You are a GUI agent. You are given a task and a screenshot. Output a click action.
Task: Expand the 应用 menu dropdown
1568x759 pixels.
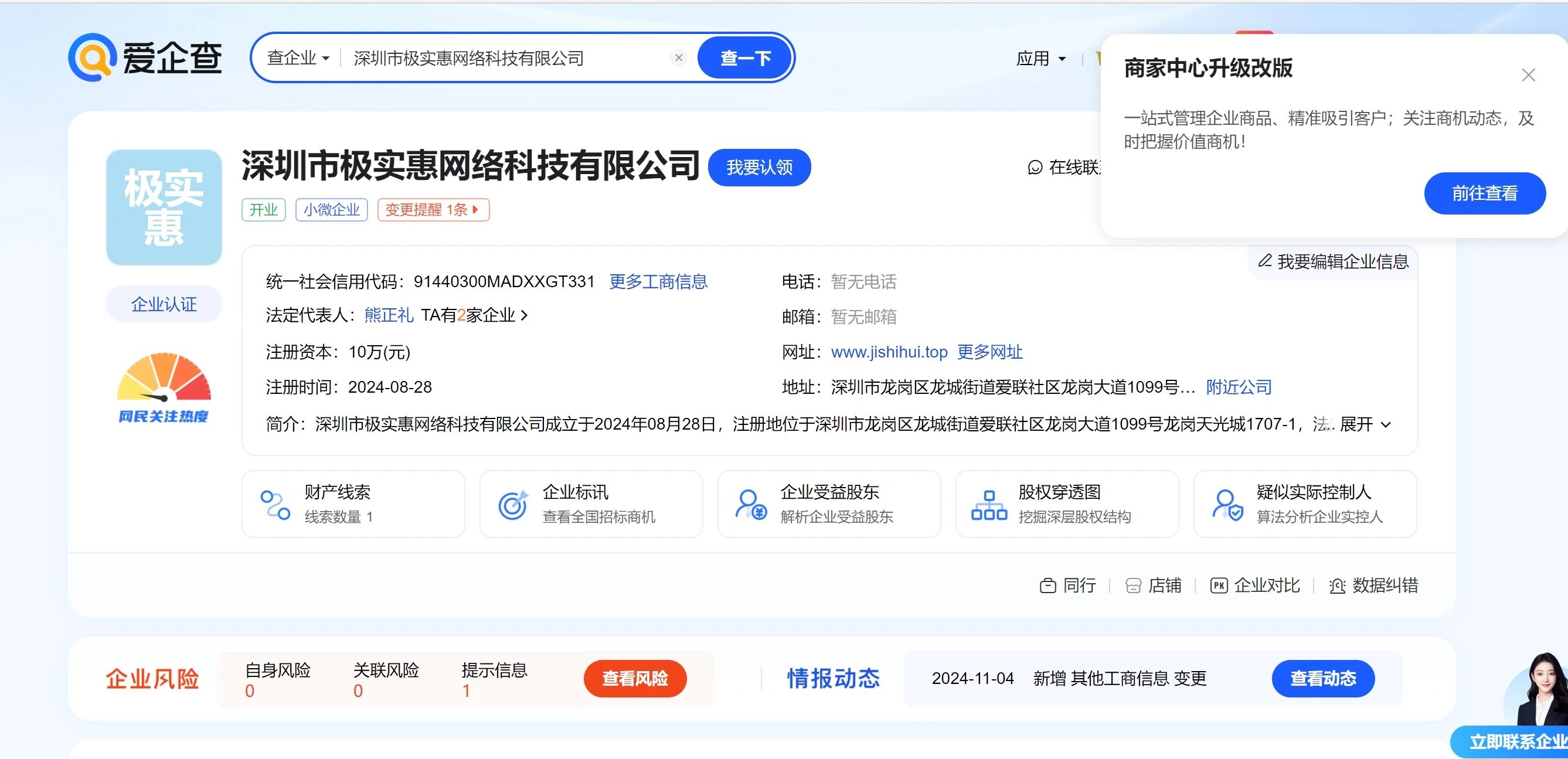tap(1041, 59)
